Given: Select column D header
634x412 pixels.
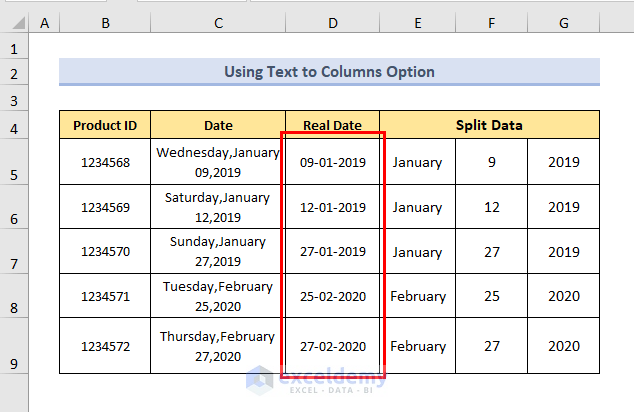Looking at the screenshot, I should (332, 22).
